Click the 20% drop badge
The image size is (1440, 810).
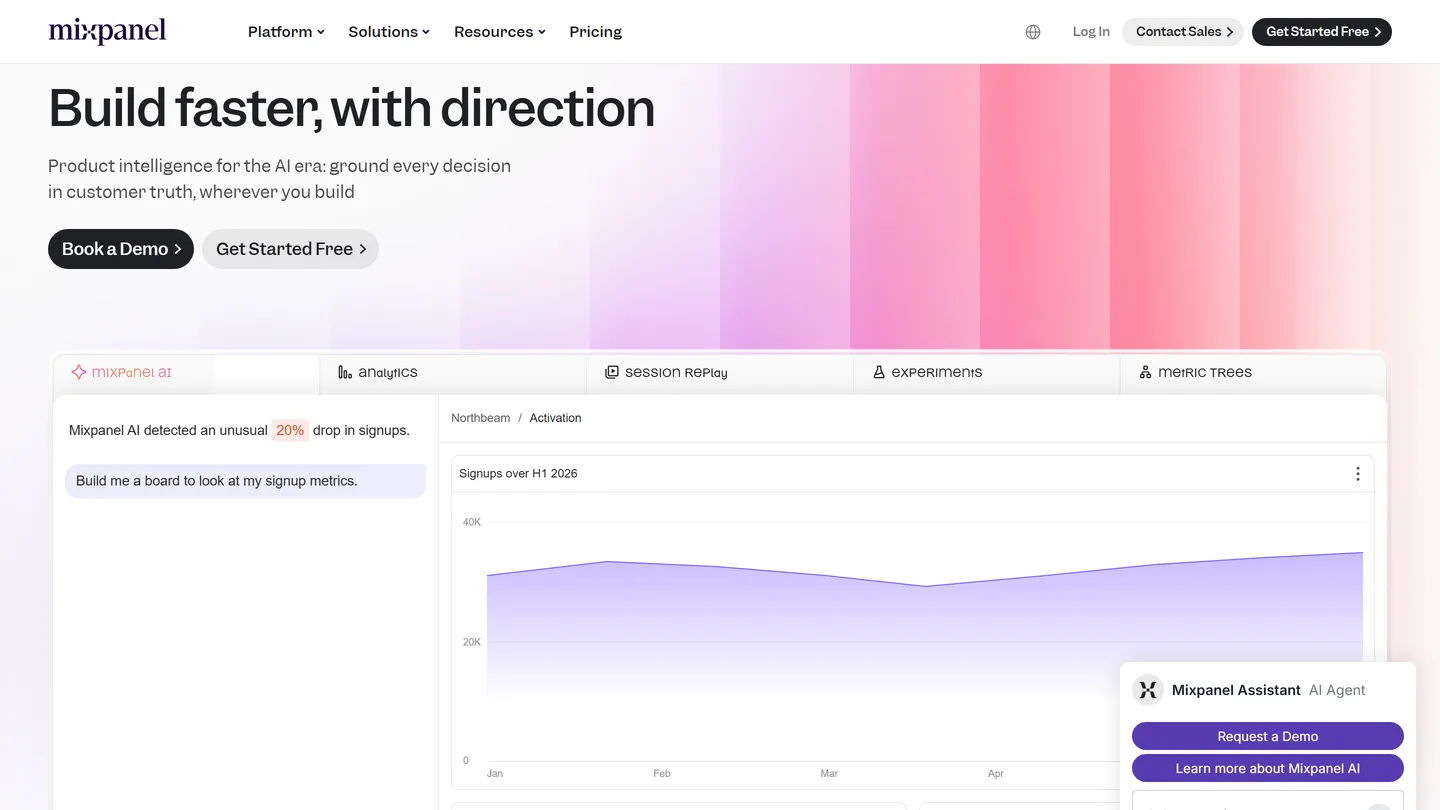[x=290, y=430]
